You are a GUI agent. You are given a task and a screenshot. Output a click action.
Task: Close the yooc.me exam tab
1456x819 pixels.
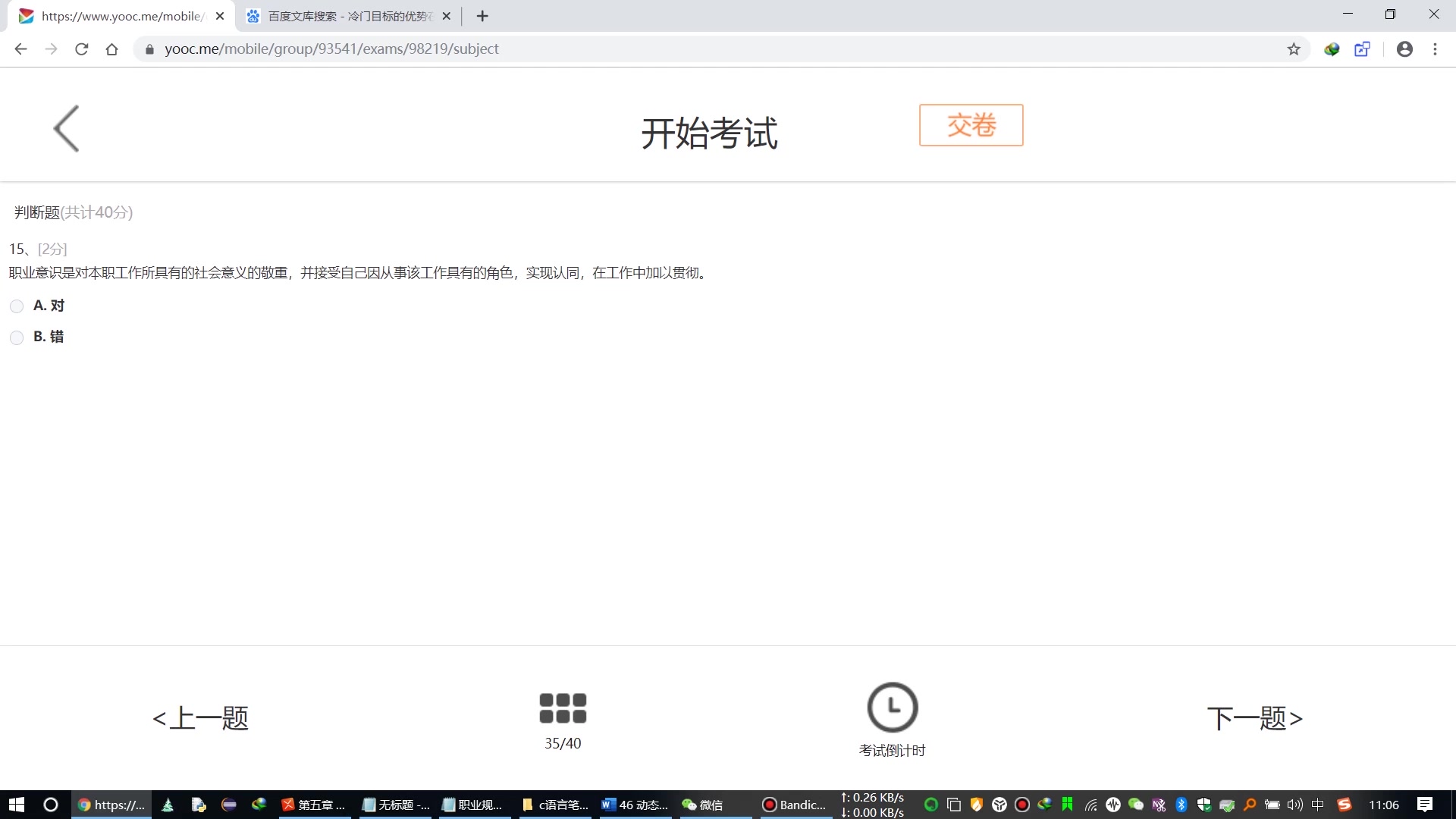220,16
